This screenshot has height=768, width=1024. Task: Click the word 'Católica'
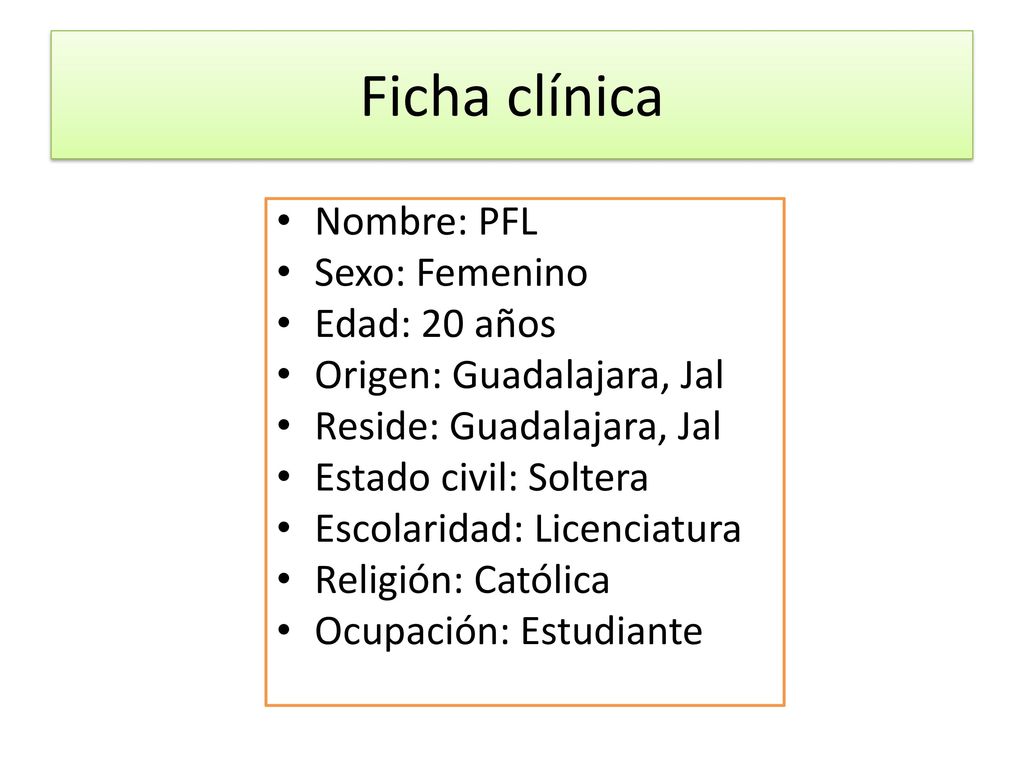[x=541, y=580]
